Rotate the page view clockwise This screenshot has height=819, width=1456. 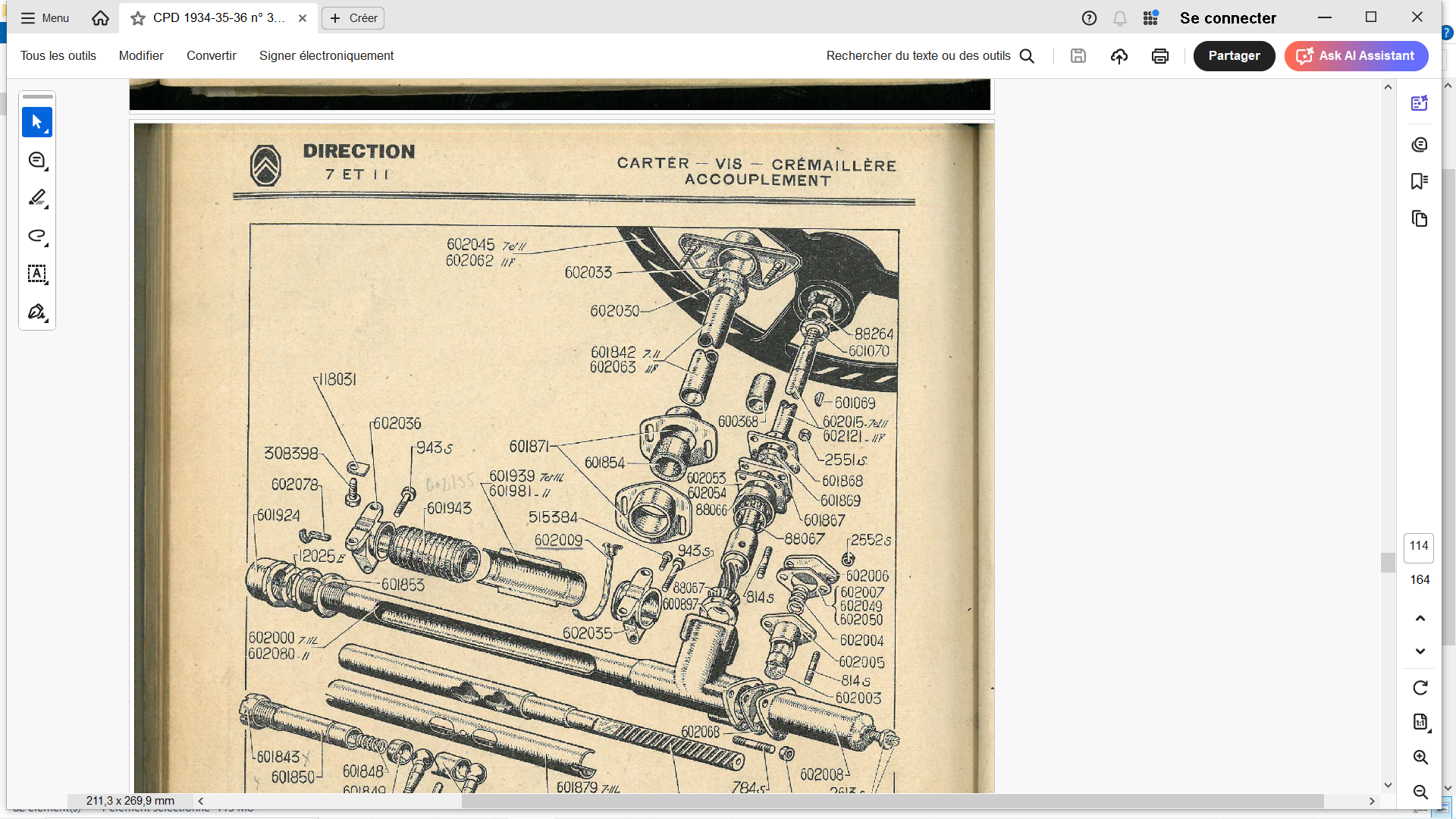(x=1420, y=688)
